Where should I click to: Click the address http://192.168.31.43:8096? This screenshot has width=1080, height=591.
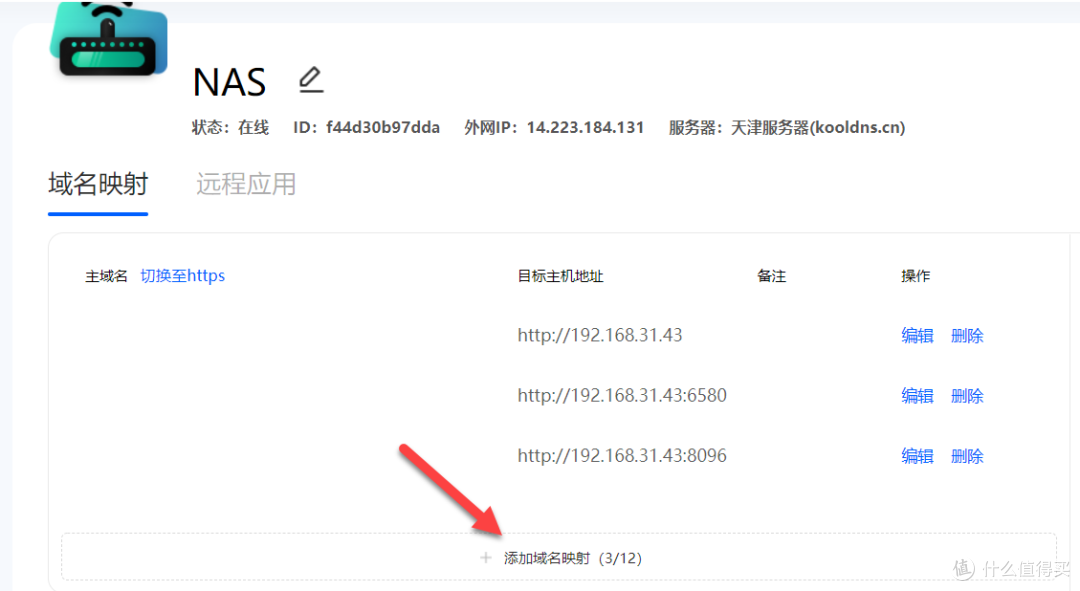click(x=622, y=455)
